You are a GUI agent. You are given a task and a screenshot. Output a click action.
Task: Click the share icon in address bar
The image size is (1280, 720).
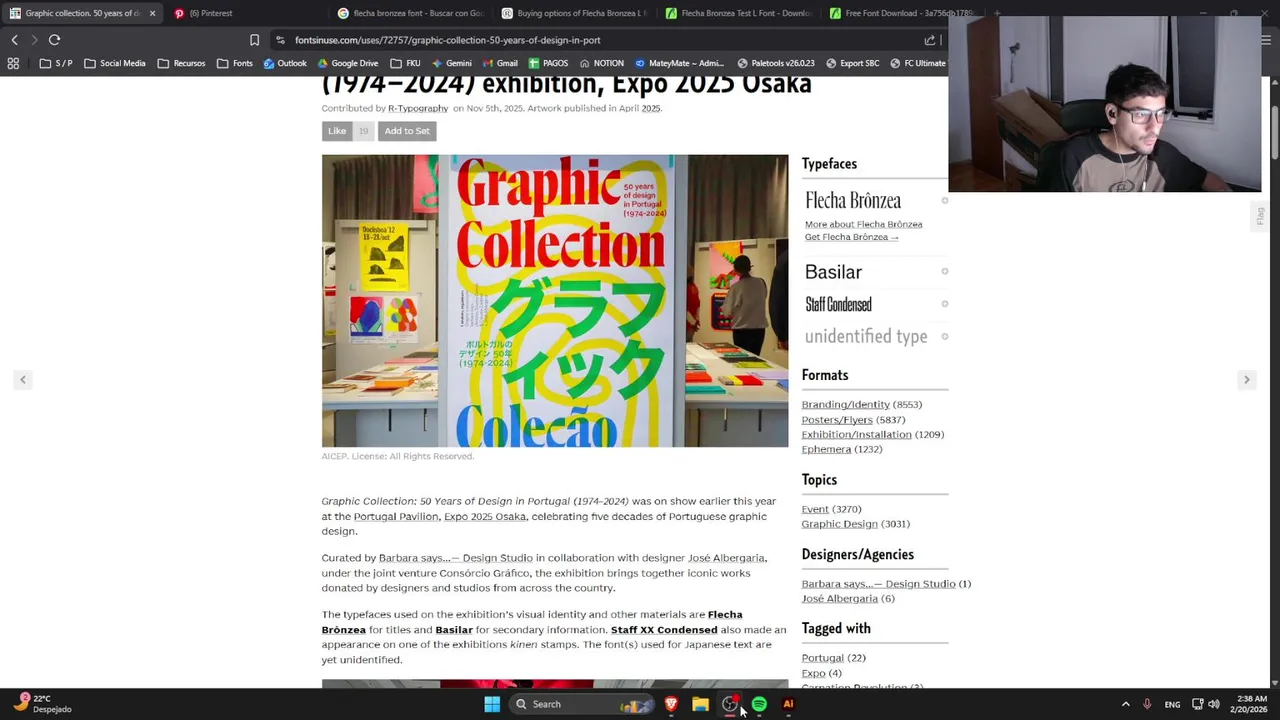point(930,40)
